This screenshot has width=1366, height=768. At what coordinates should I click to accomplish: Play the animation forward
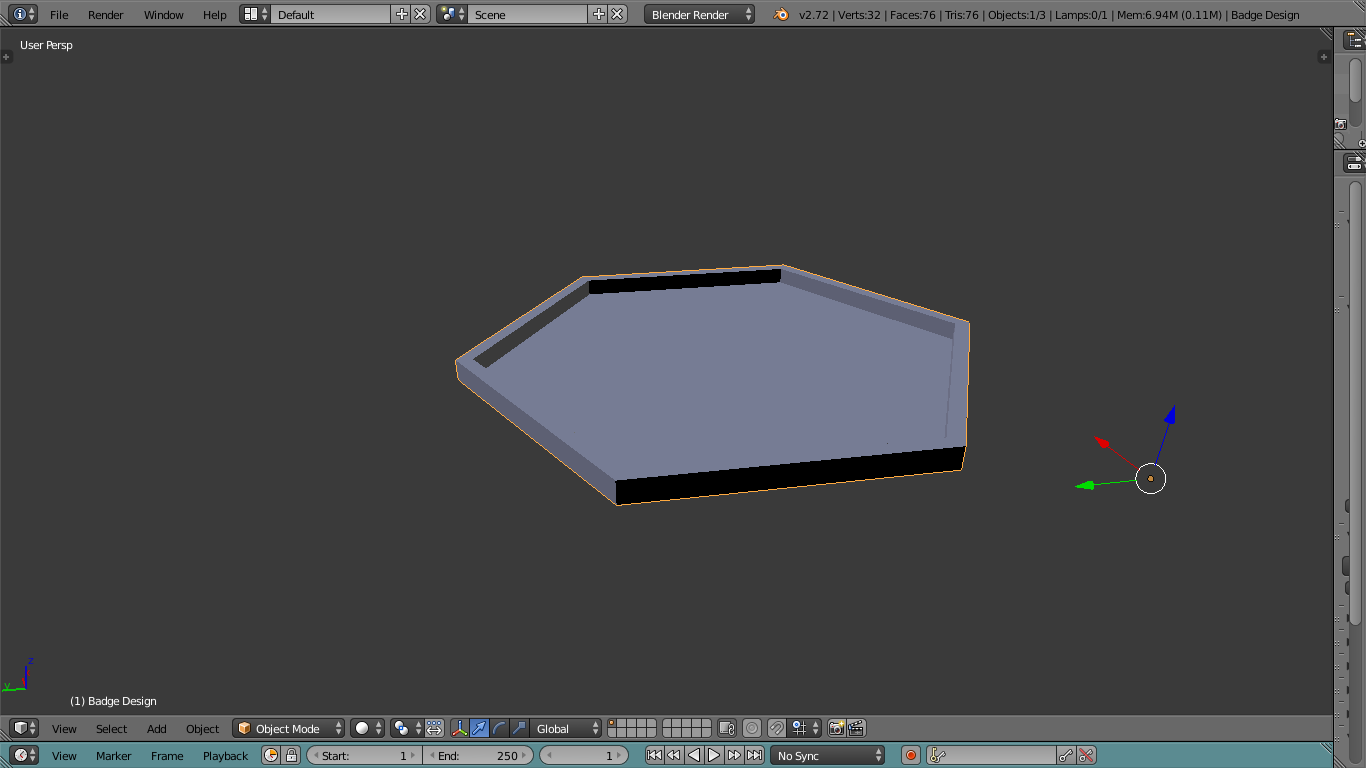(x=714, y=755)
